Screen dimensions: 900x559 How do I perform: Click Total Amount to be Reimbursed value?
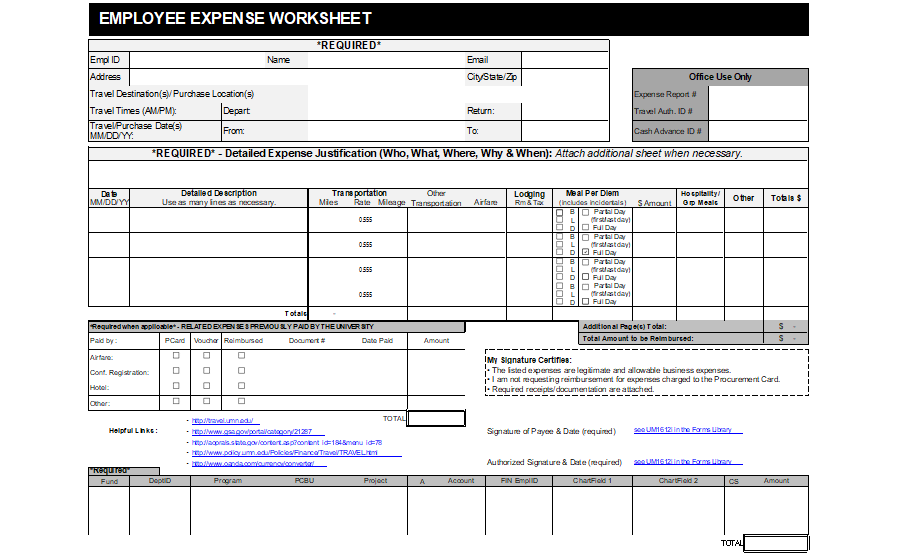(x=786, y=339)
